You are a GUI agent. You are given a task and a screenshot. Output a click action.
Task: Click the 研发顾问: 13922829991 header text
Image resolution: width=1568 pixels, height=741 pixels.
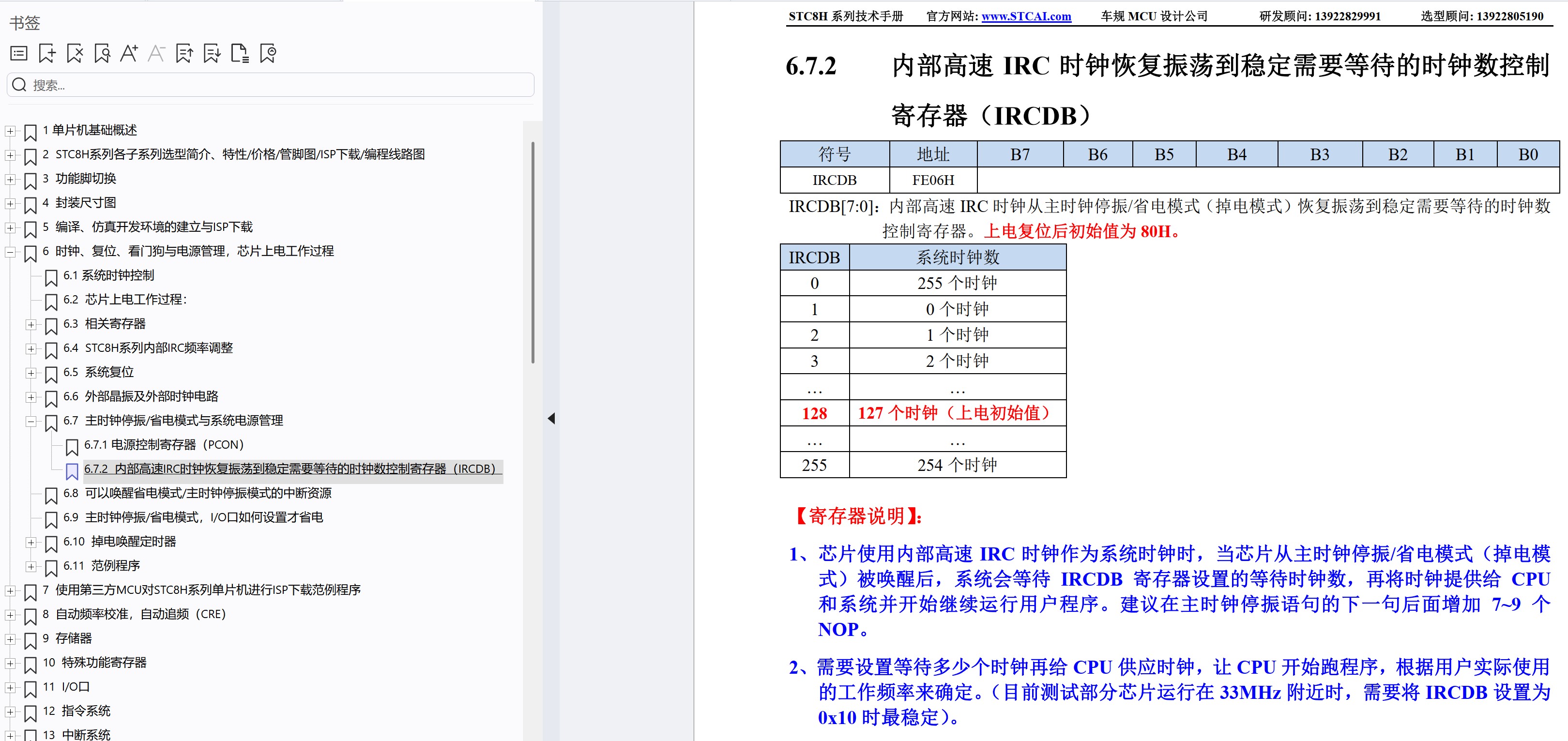(x=1320, y=16)
